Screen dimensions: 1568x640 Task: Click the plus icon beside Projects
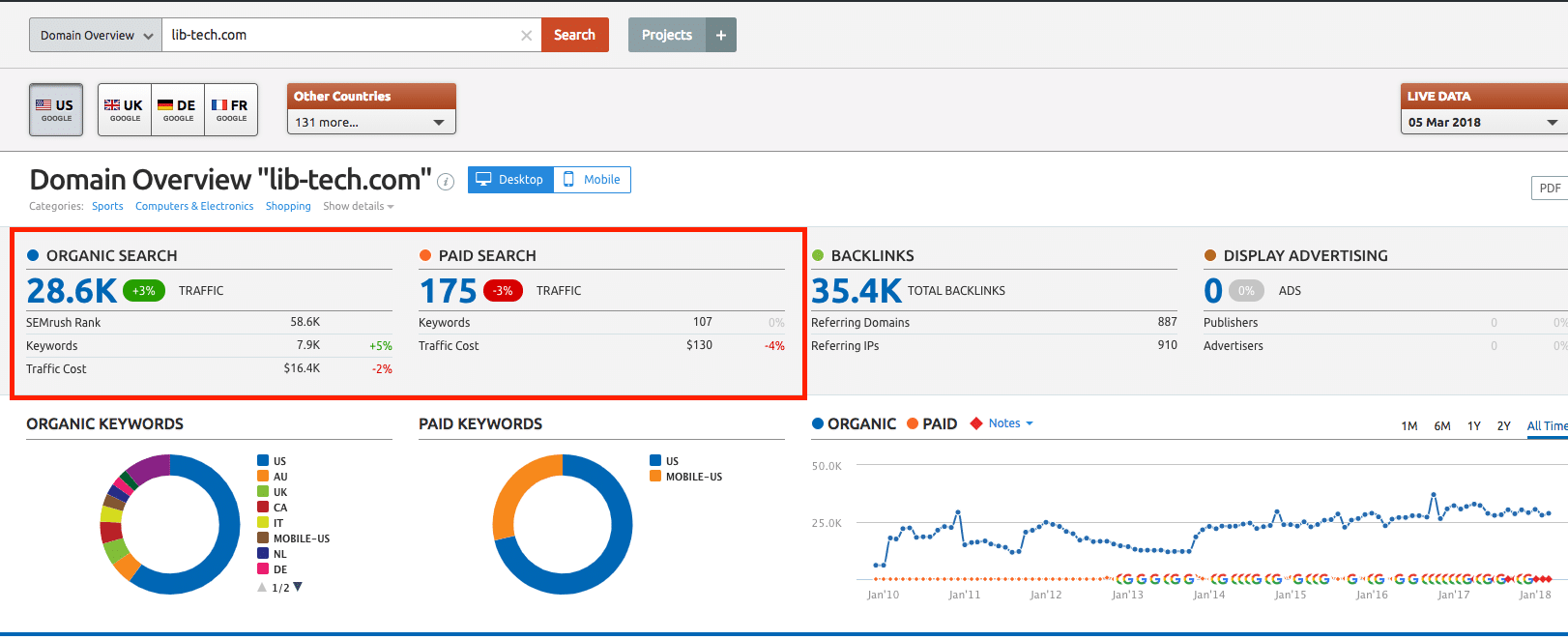coord(721,35)
